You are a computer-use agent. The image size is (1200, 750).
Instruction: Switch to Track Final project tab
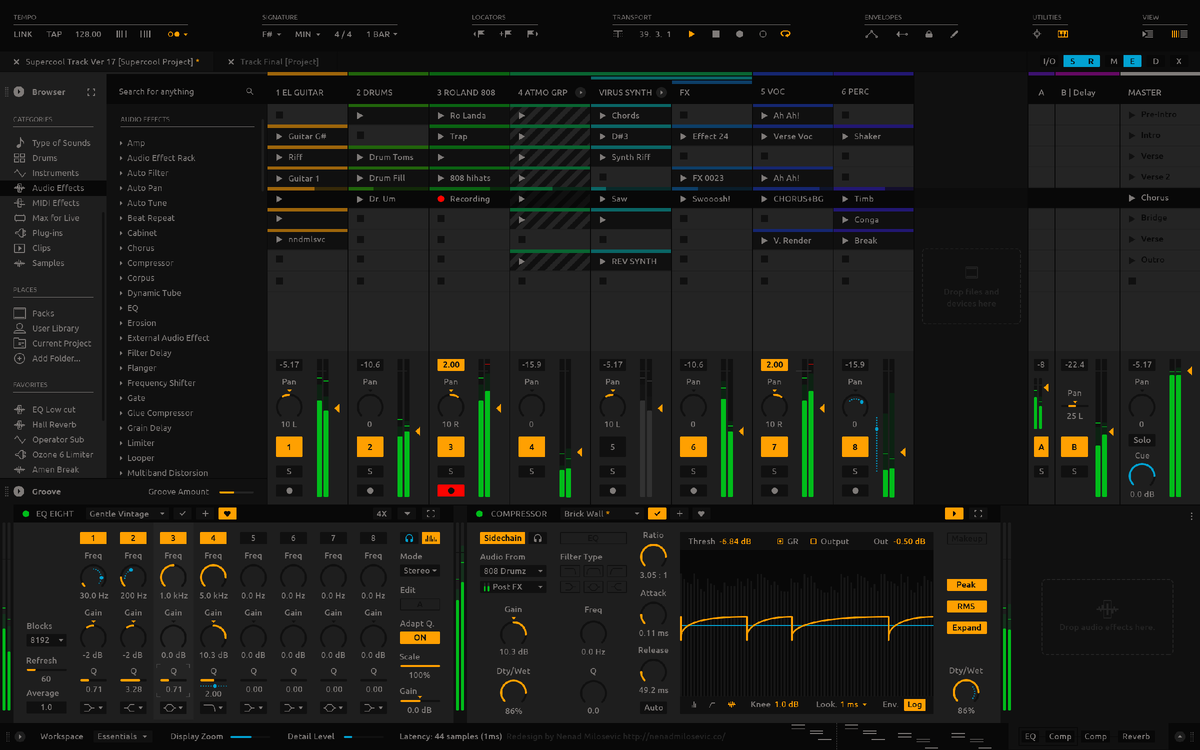point(275,62)
